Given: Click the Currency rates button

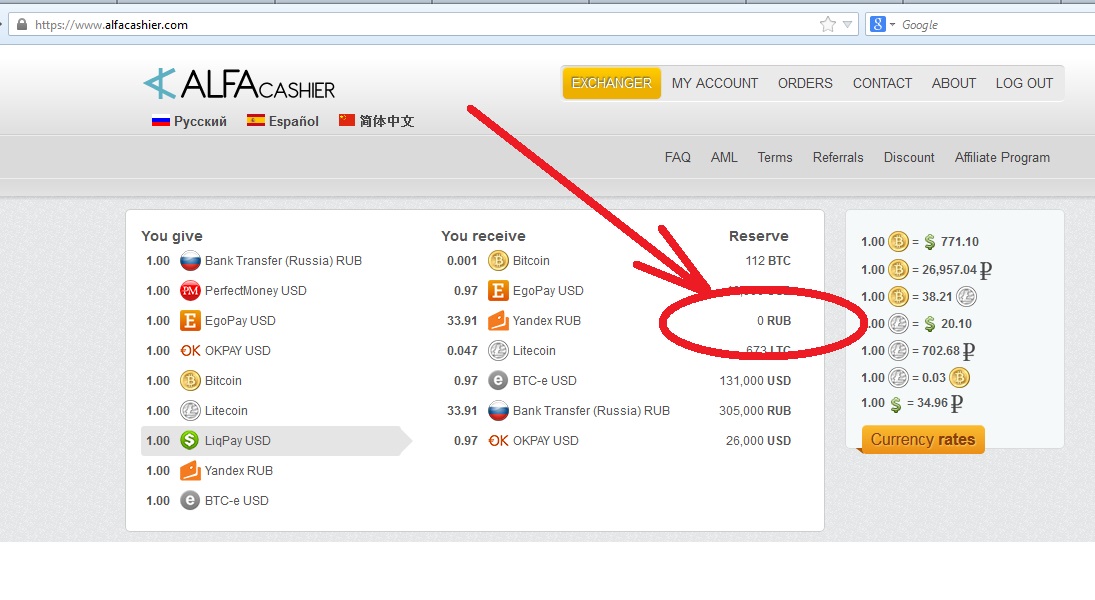Looking at the screenshot, I should [923, 439].
